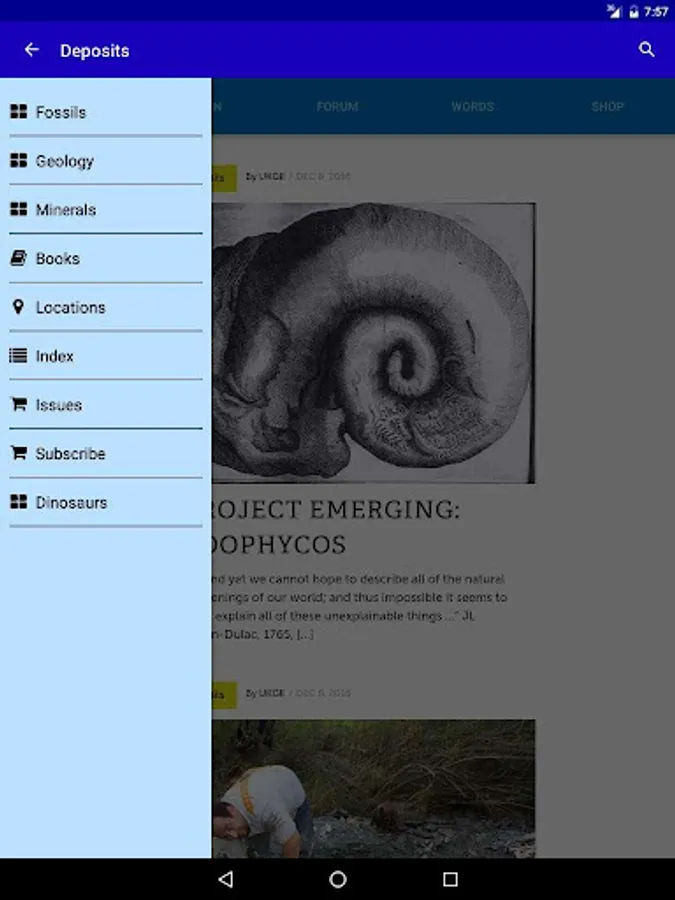Viewport: 675px width, 900px height.
Task: Open search with the magnifier icon
Action: tap(646, 50)
